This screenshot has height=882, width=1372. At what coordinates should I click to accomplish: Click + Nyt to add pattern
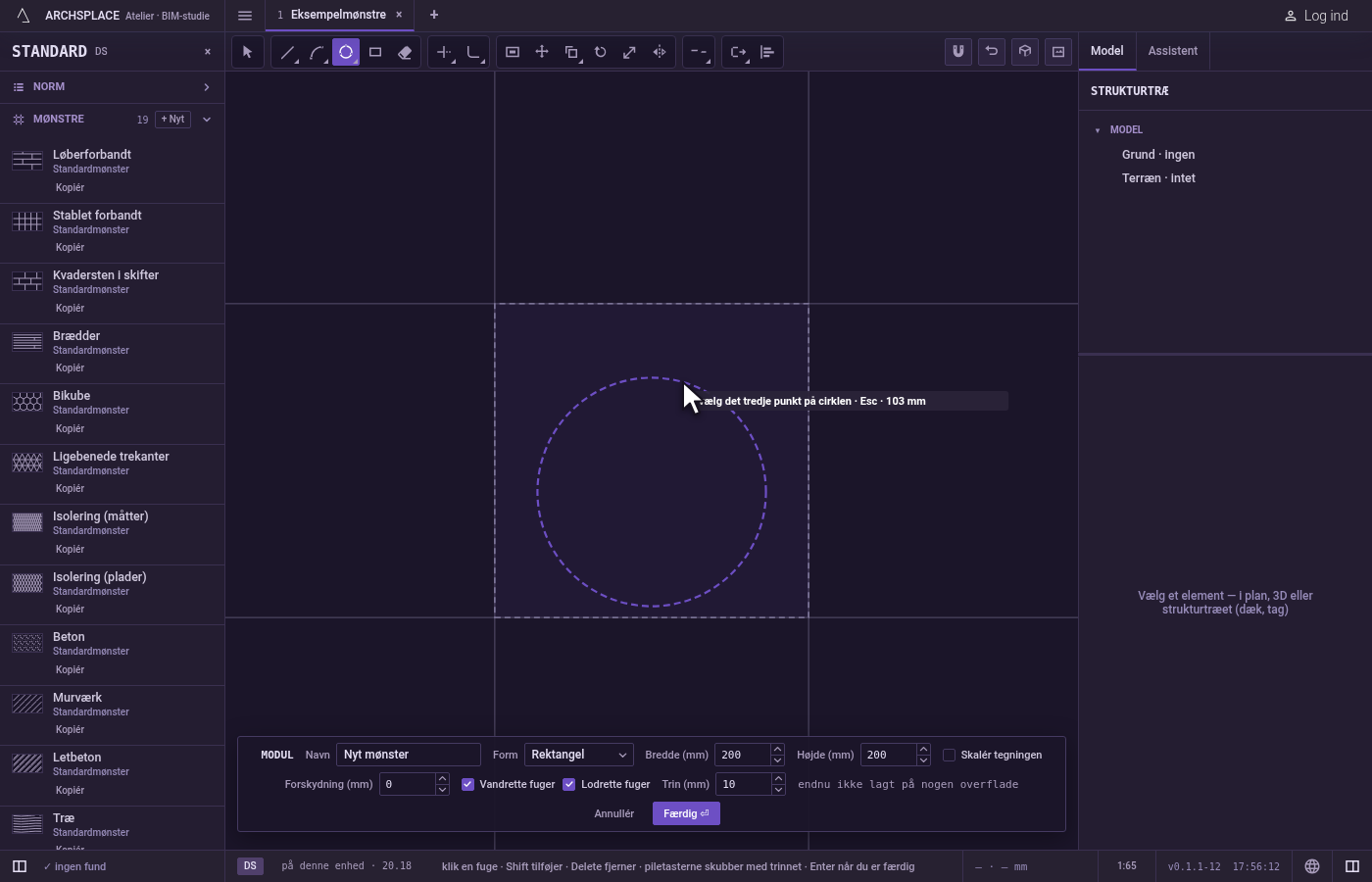(x=172, y=120)
